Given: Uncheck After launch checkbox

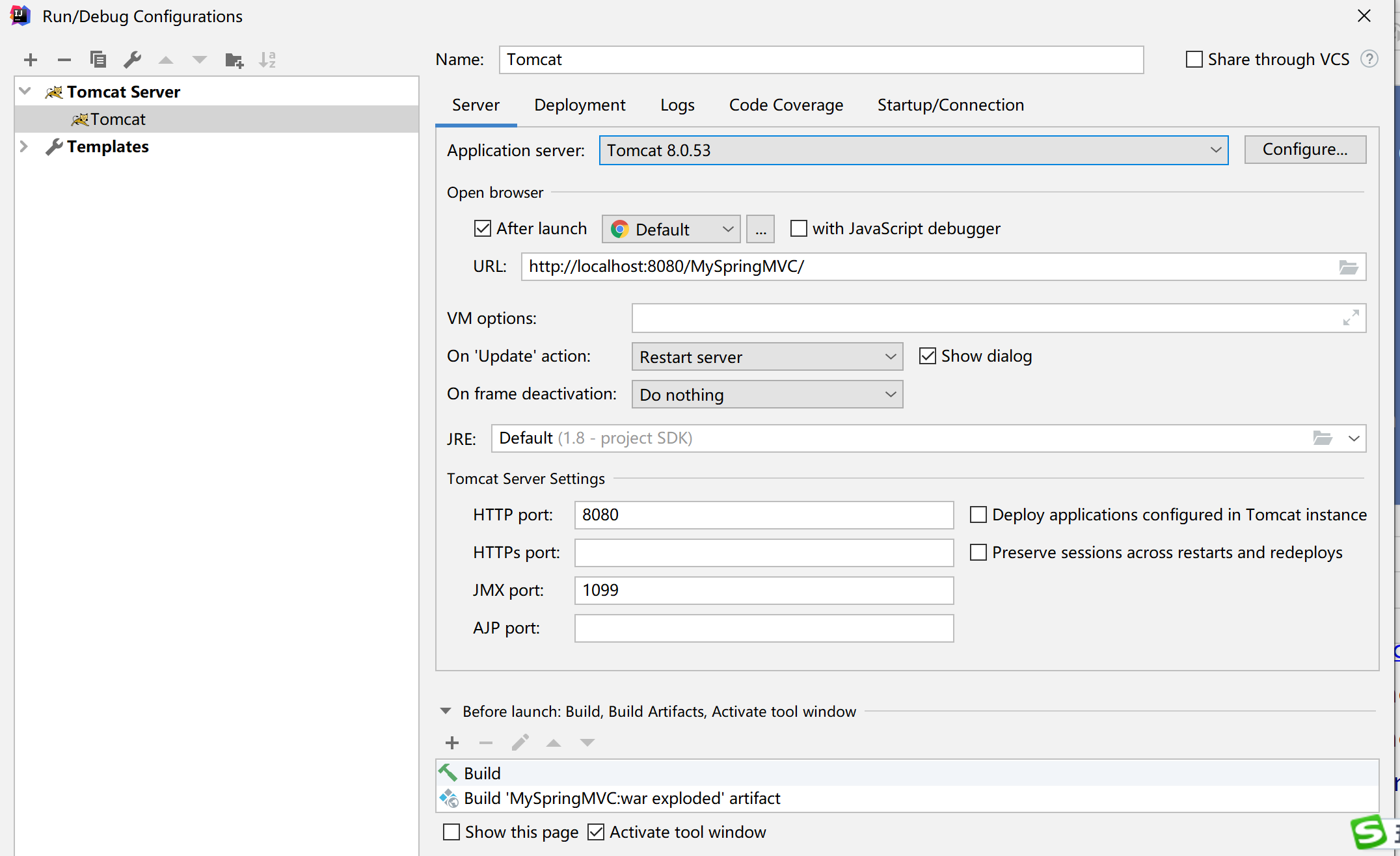Looking at the screenshot, I should click(x=483, y=228).
